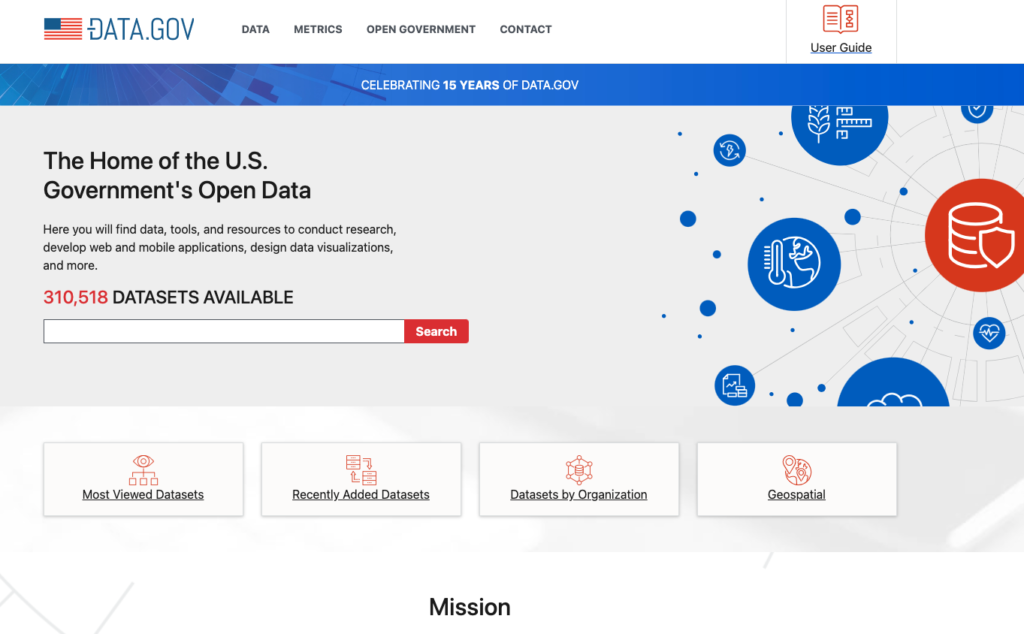Click the Datasets by Organization icon

pyautogui.click(x=579, y=469)
